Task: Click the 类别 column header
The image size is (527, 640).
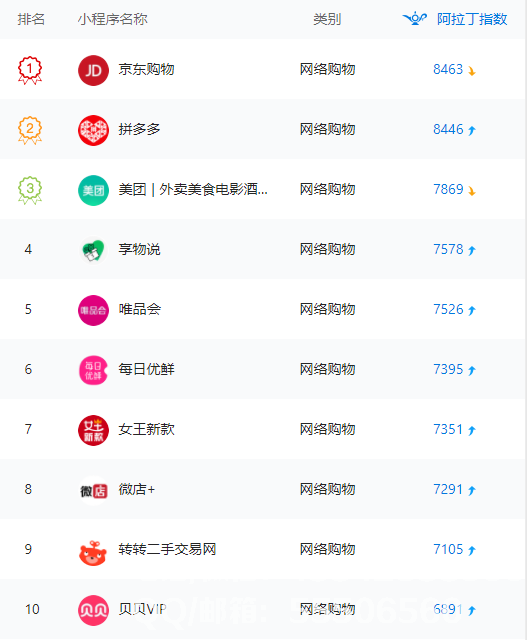Action: click(x=327, y=19)
